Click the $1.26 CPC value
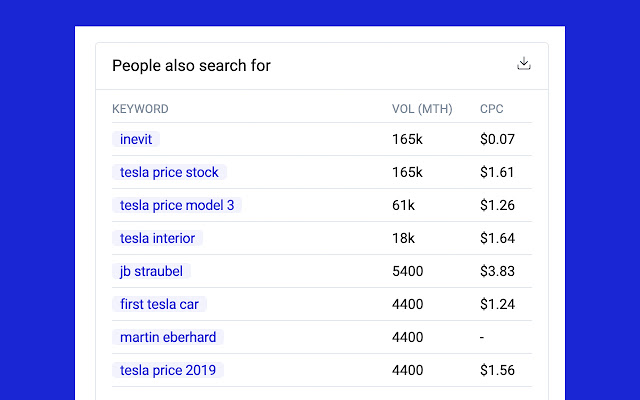640x400 pixels. (497, 205)
